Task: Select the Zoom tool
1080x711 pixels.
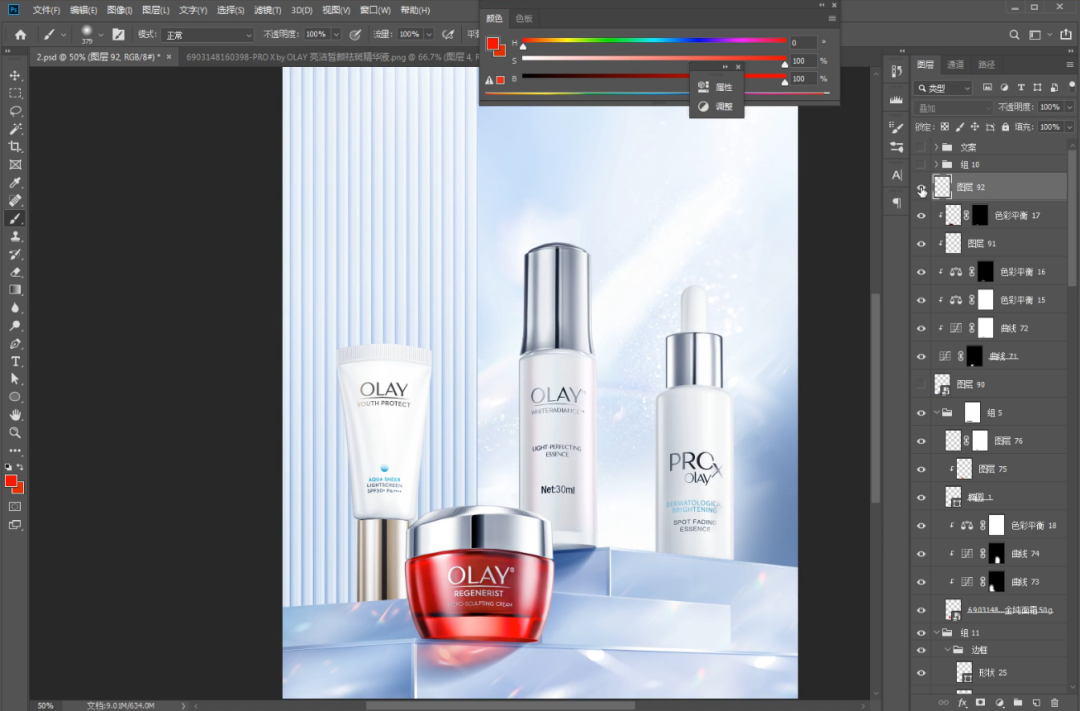Action: [x=15, y=433]
